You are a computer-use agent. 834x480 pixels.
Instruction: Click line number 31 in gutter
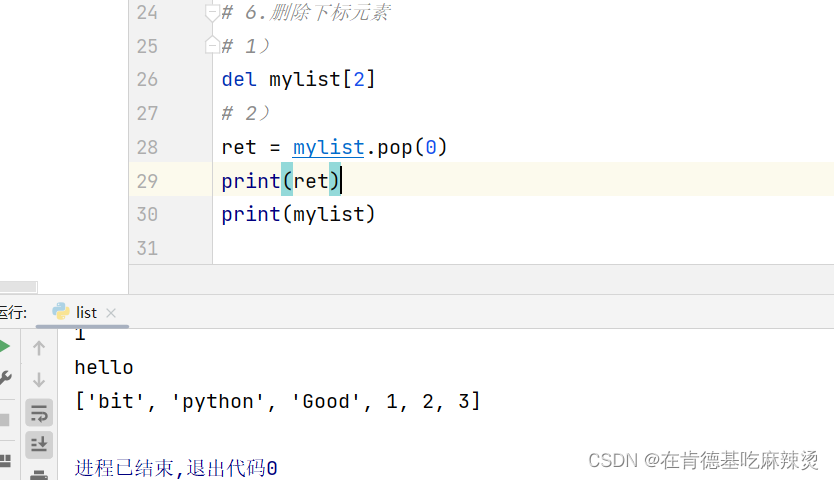[147, 248]
